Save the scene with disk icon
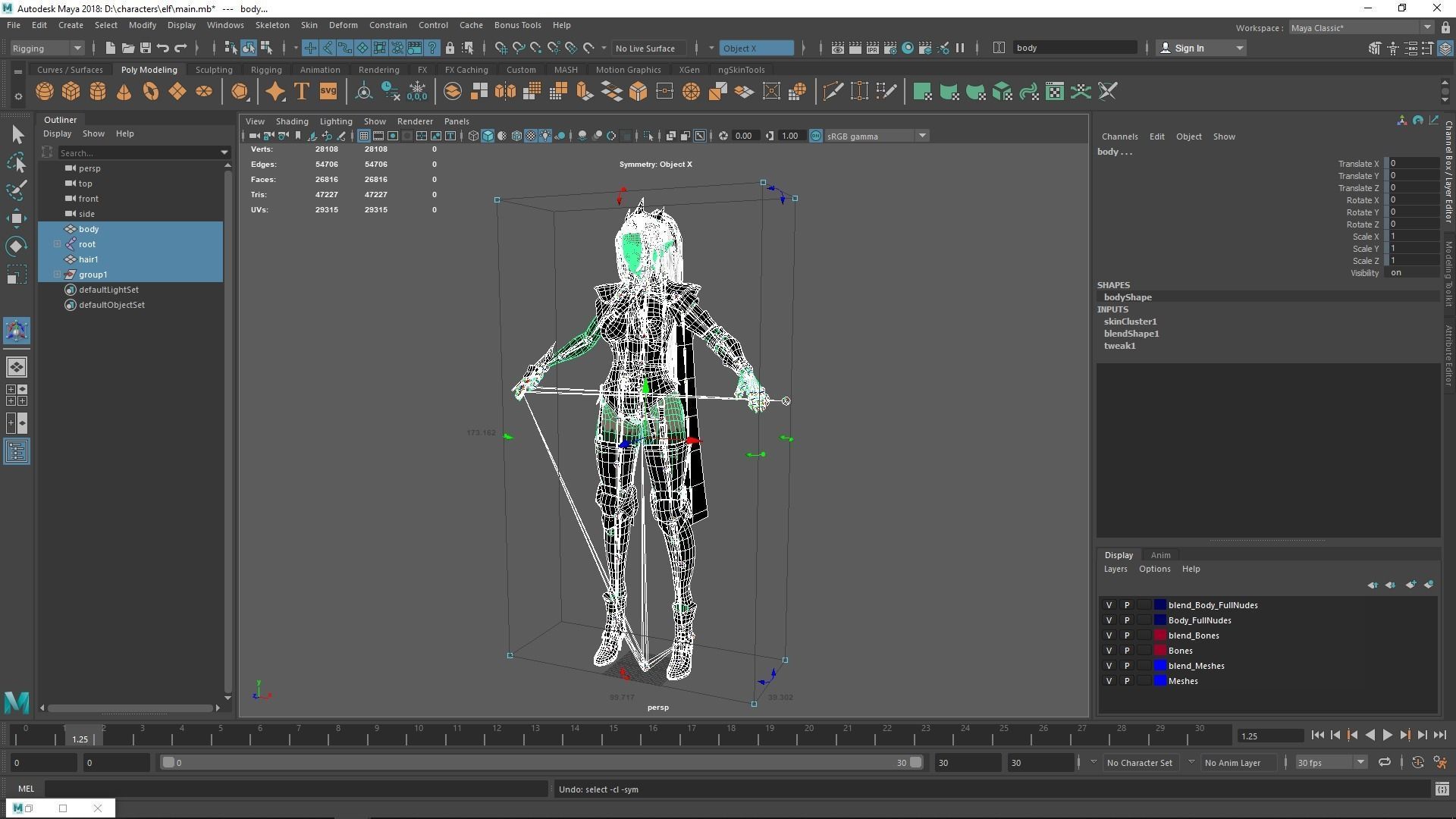1456x819 pixels. [146, 48]
